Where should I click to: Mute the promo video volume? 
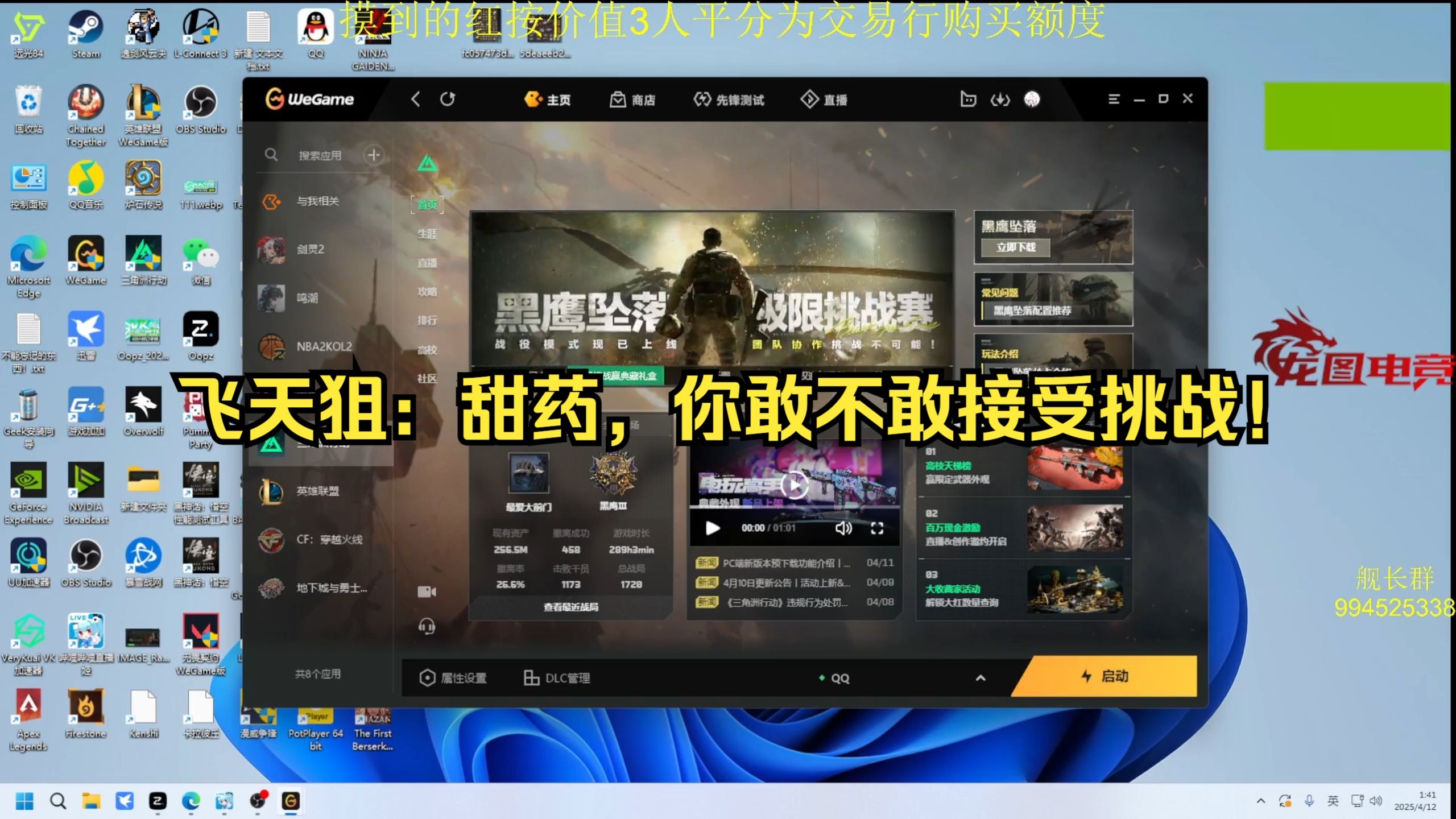(843, 528)
